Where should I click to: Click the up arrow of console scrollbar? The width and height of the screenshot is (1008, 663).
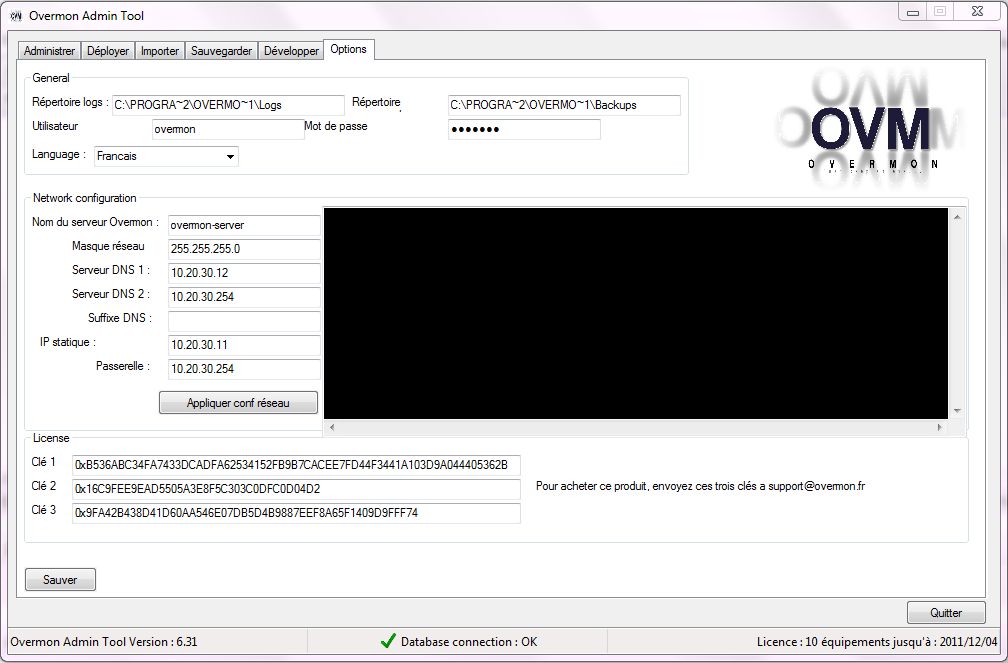pos(957,217)
